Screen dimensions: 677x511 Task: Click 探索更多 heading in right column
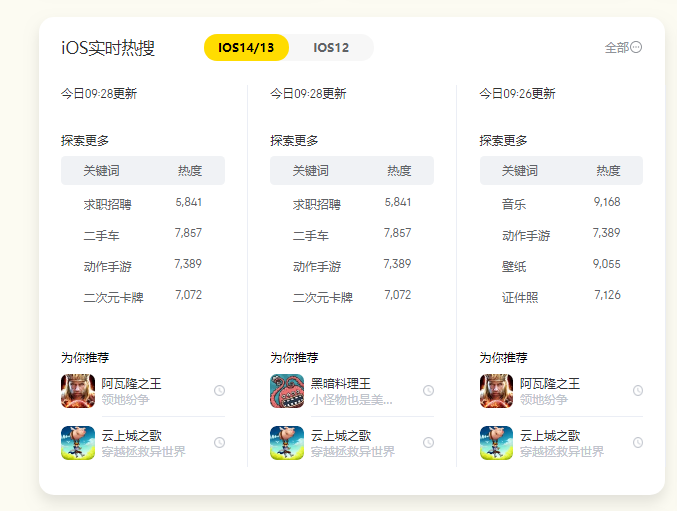[x=503, y=140]
